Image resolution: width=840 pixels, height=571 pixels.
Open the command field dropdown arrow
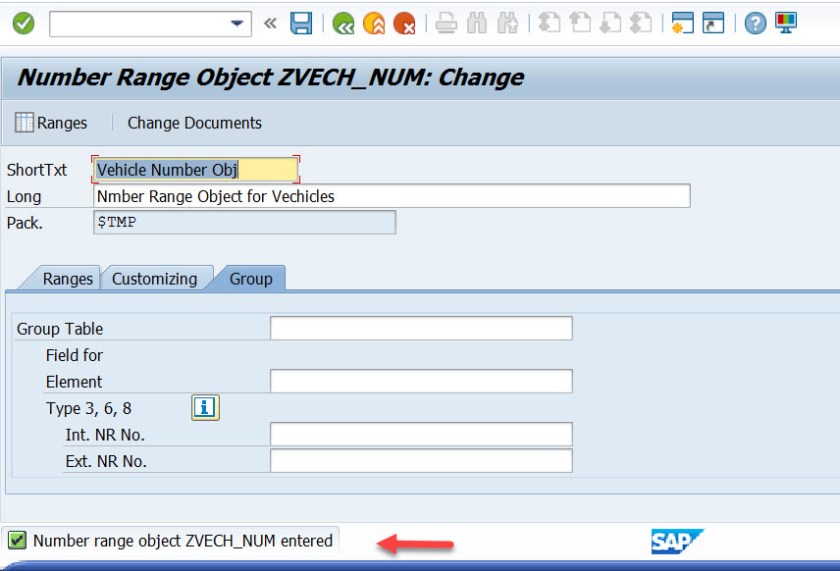pos(237,24)
